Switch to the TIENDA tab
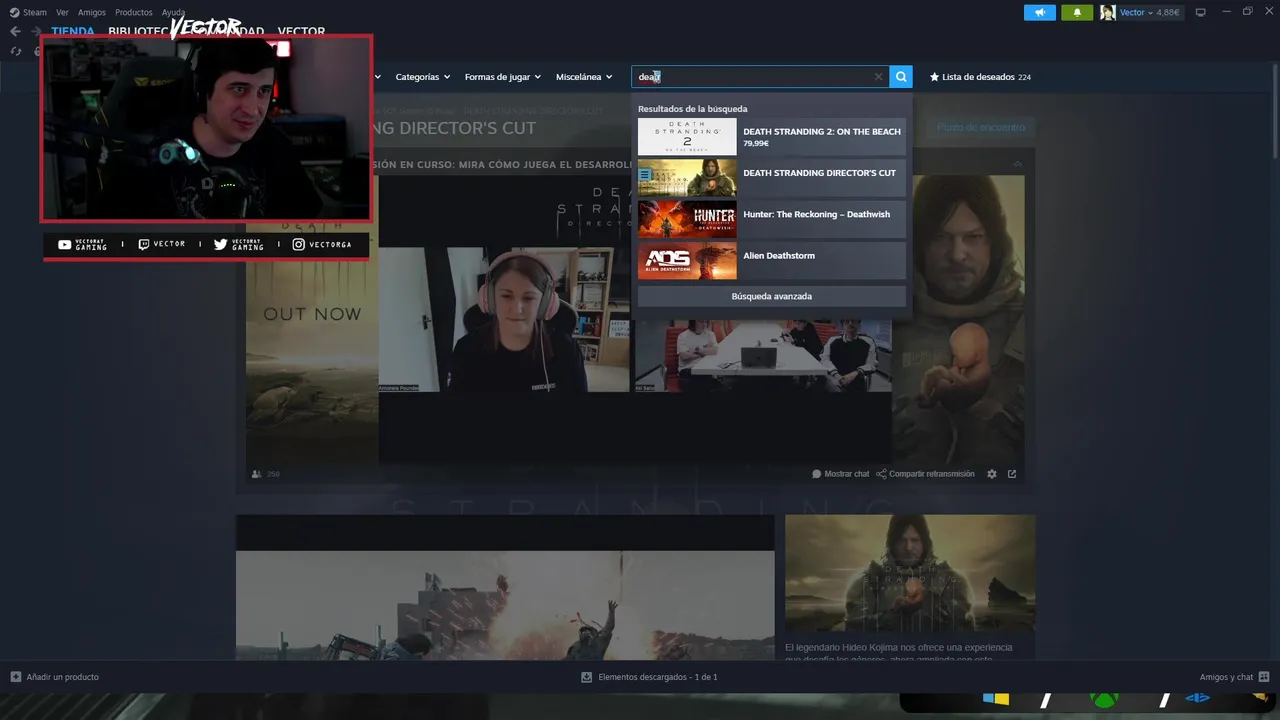 click(x=72, y=32)
